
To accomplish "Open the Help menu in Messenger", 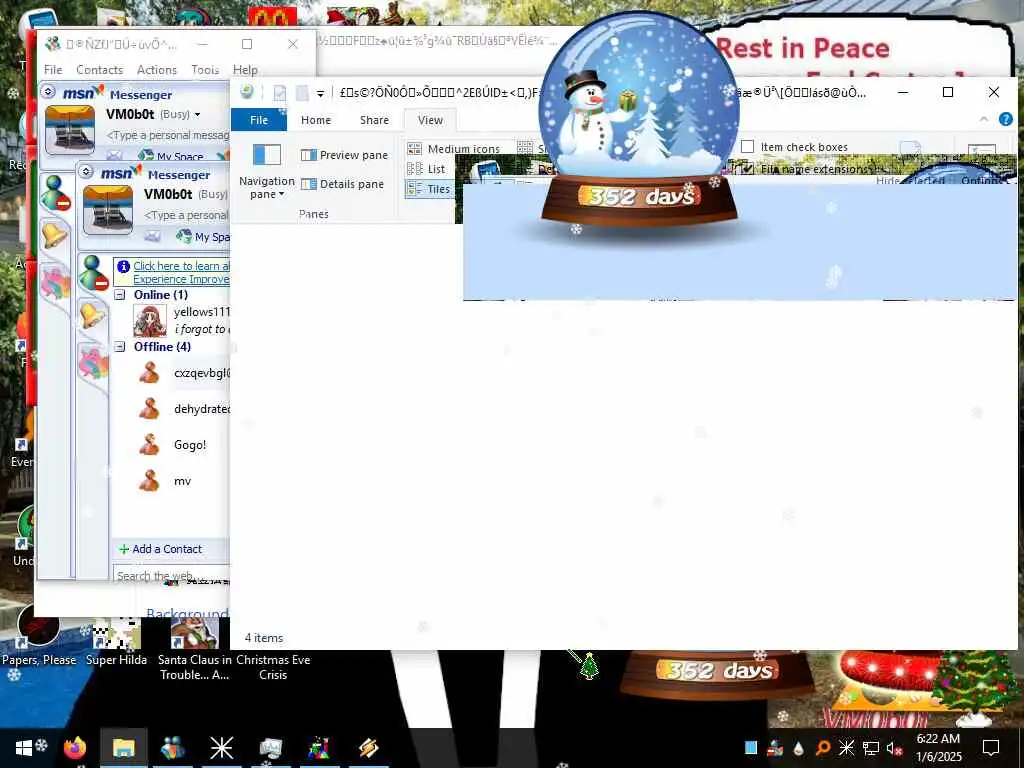I will [246, 69].
